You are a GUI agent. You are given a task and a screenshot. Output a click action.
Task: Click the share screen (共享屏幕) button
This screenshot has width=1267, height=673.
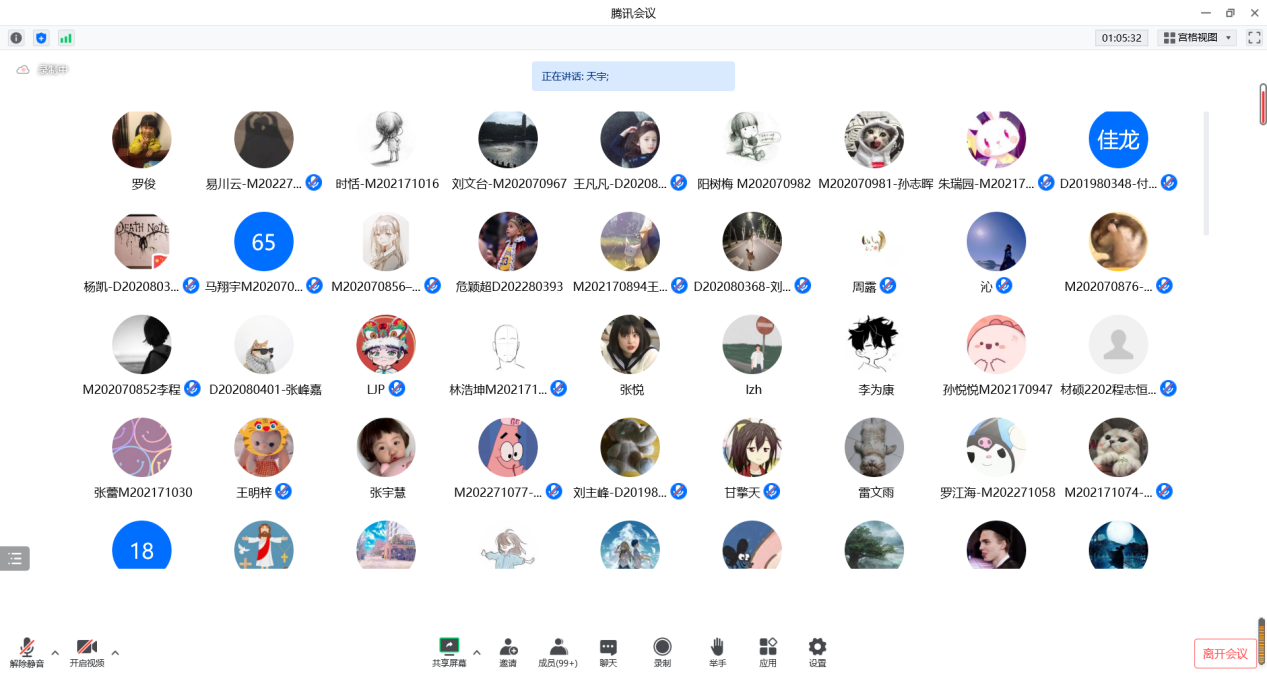(x=449, y=651)
